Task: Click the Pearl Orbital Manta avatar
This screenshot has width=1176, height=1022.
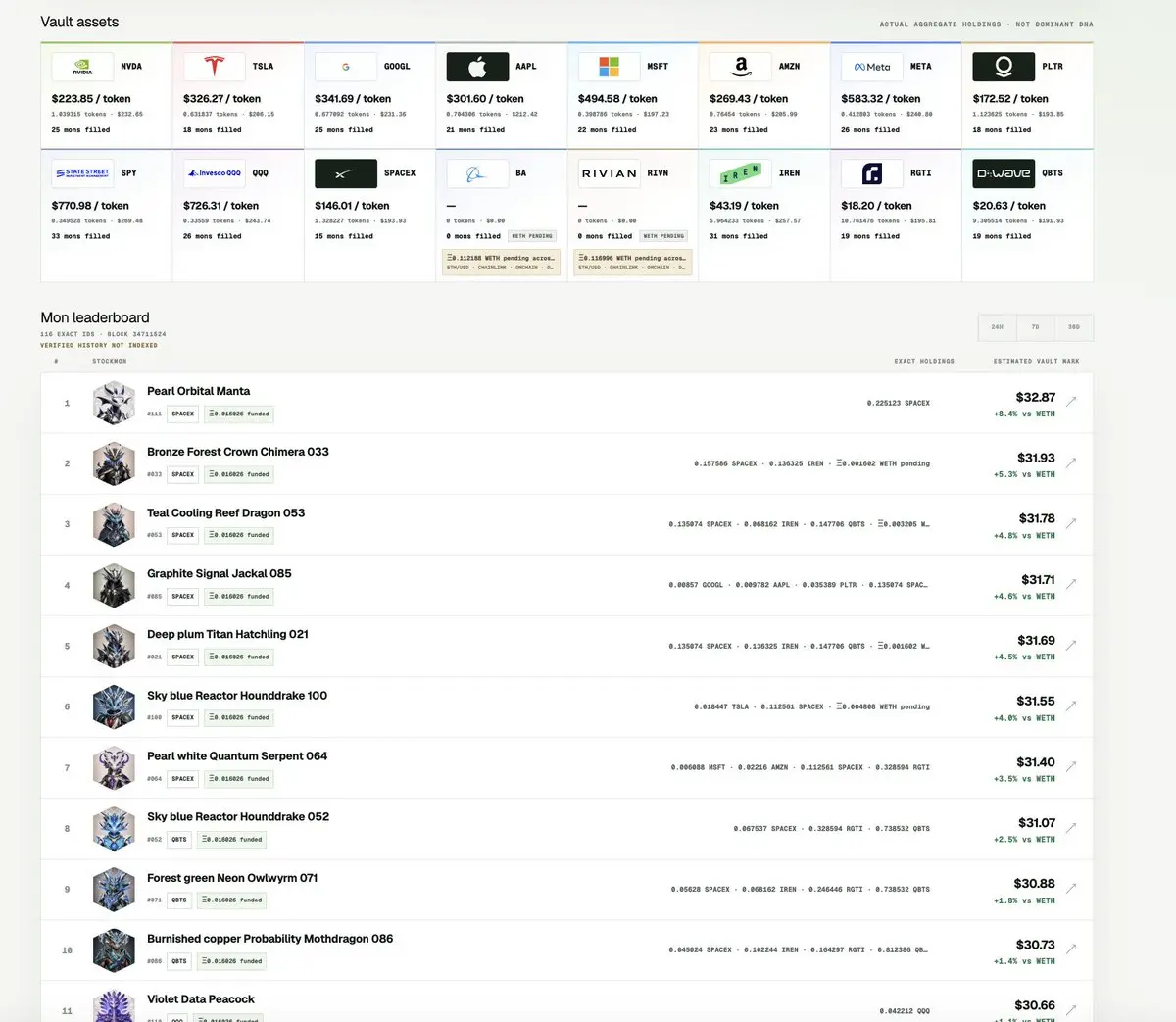Action: pos(114,403)
